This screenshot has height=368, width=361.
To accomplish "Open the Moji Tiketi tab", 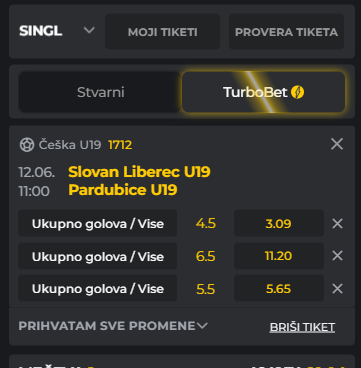I will tap(162, 32).
